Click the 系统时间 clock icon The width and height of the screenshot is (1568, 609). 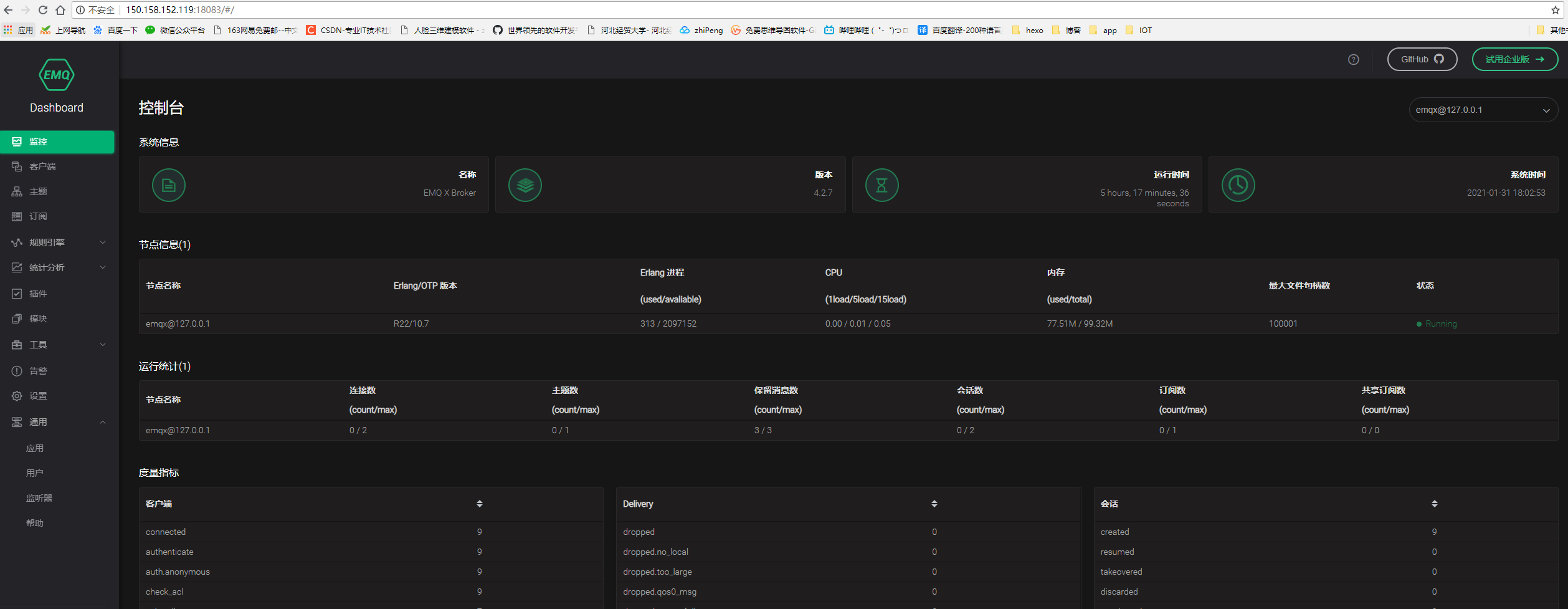[x=1238, y=185]
